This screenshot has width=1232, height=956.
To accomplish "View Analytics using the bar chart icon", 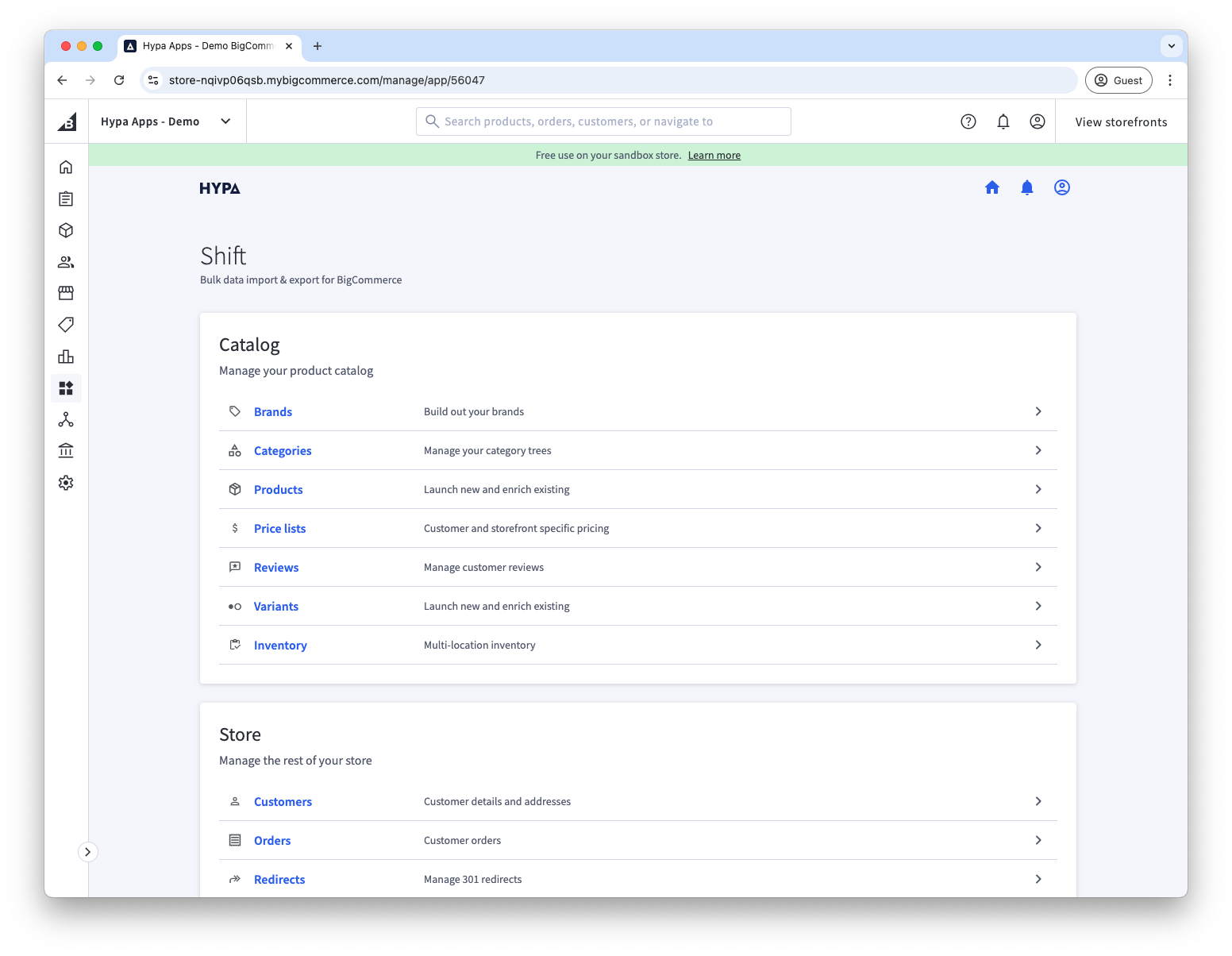I will click(x=66, y=357).
